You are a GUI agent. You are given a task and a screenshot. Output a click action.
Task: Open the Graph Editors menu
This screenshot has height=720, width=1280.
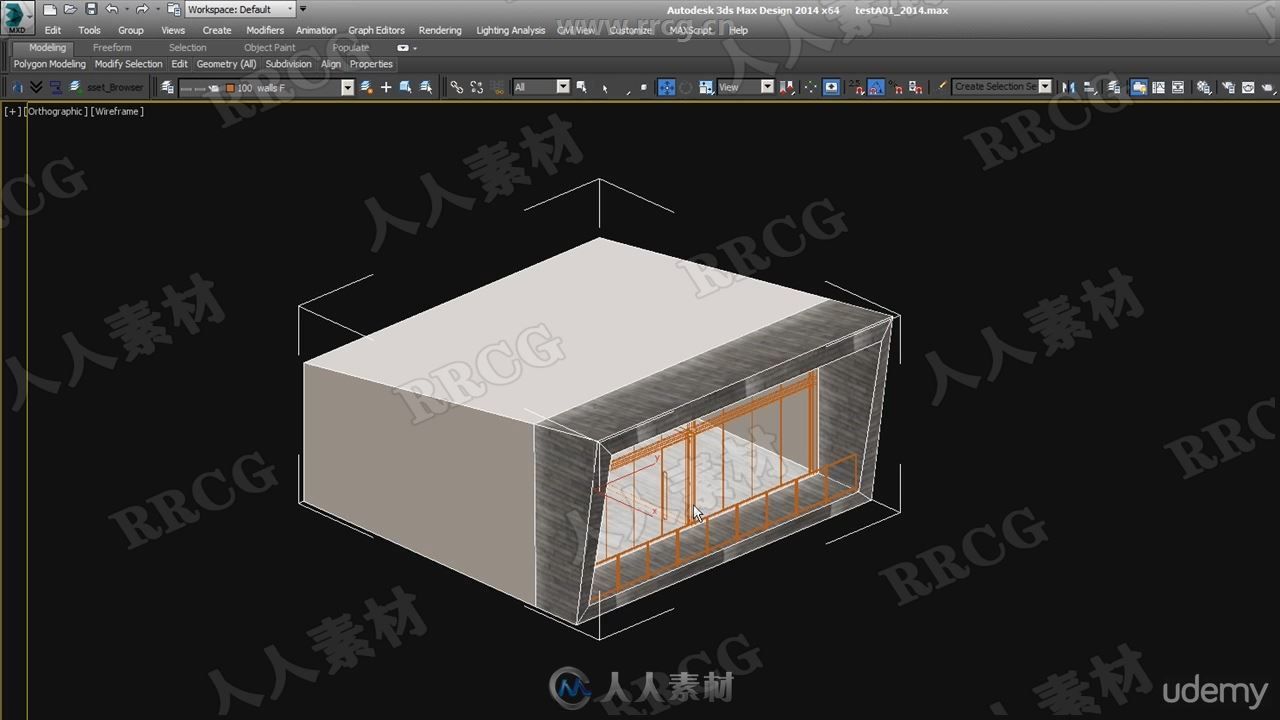[376, 30]
